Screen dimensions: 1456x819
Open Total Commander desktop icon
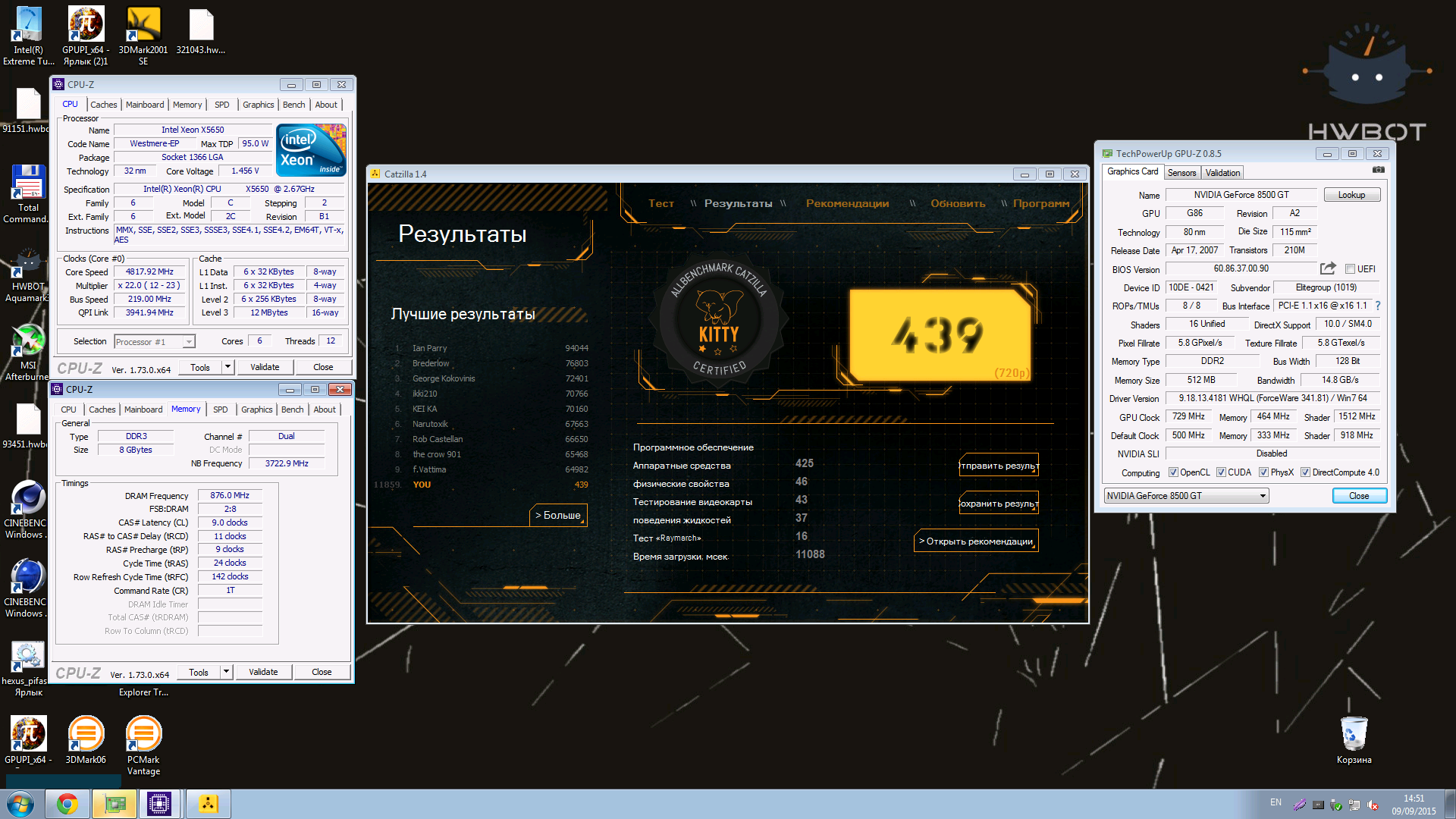(28, 193)
